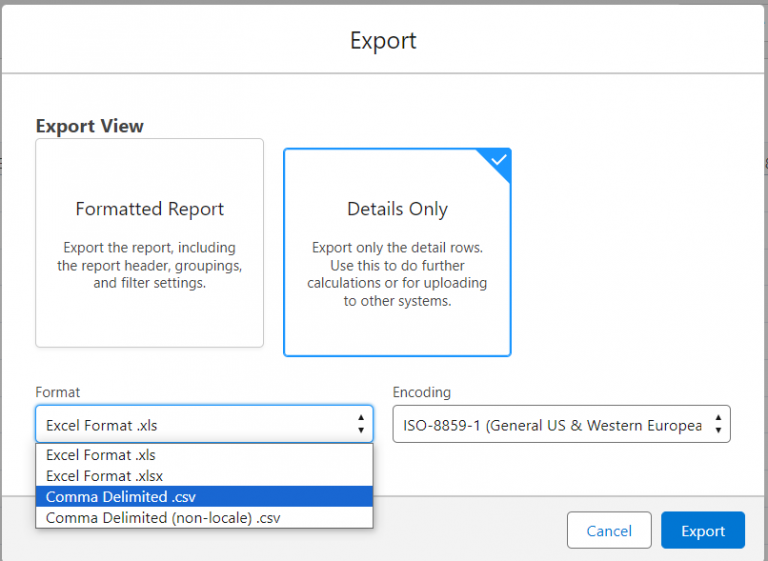This screenshot has width=768, height=561.
Task: Click the Export dialog title
Action: pos(383,41)
